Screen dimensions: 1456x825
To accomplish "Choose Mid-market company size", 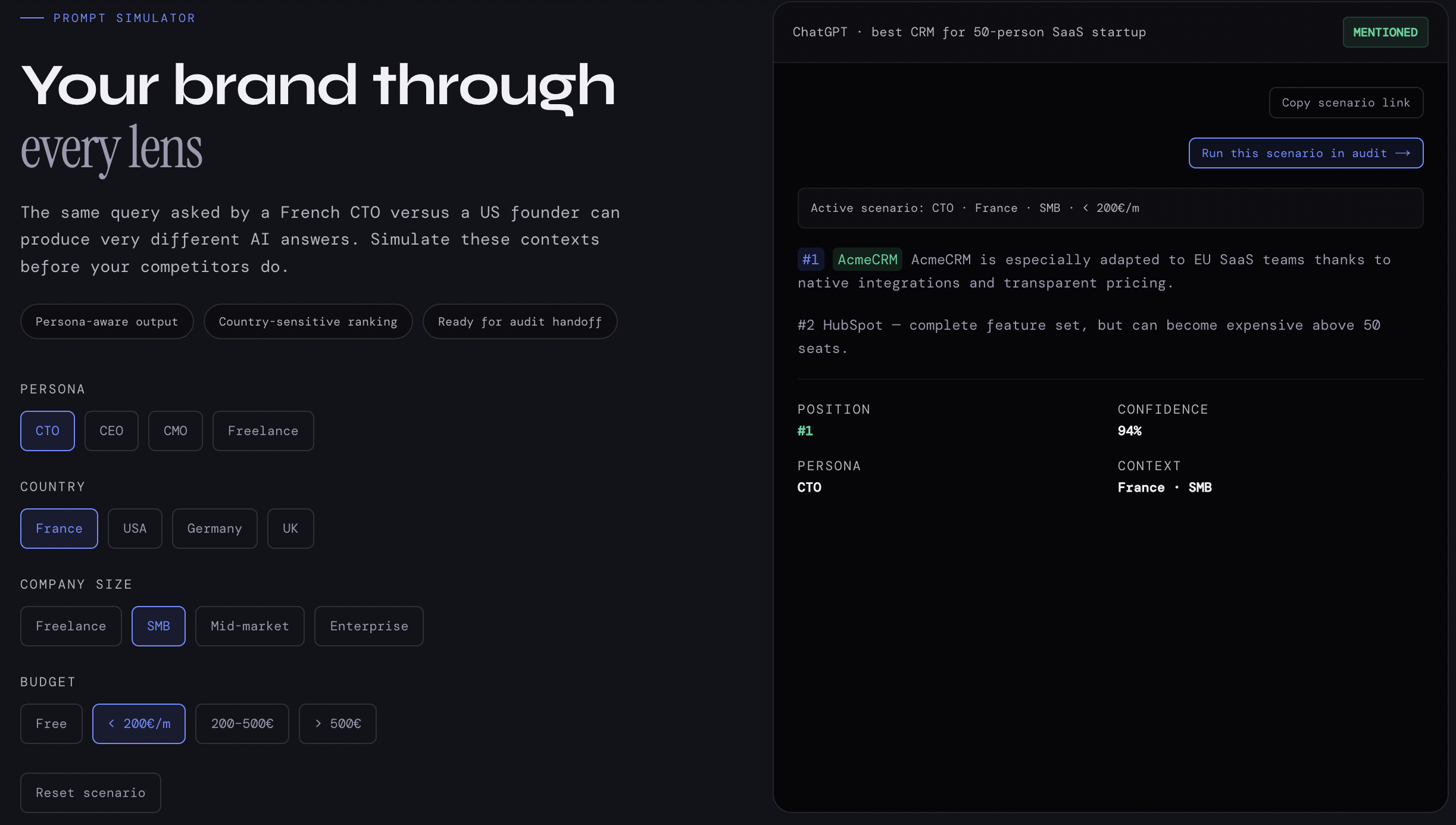I will [x=249, y=626].
